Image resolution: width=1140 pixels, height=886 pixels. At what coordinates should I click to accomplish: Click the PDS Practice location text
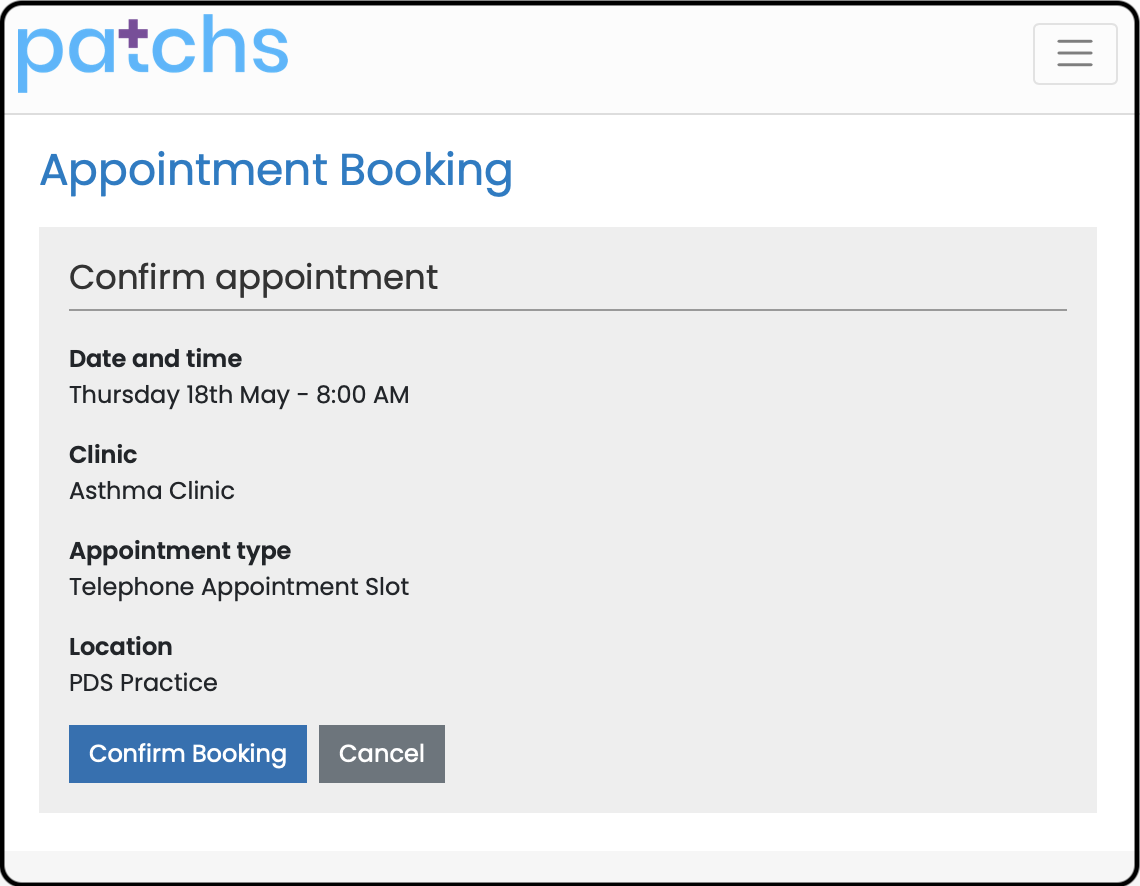(x=143, y=682)
